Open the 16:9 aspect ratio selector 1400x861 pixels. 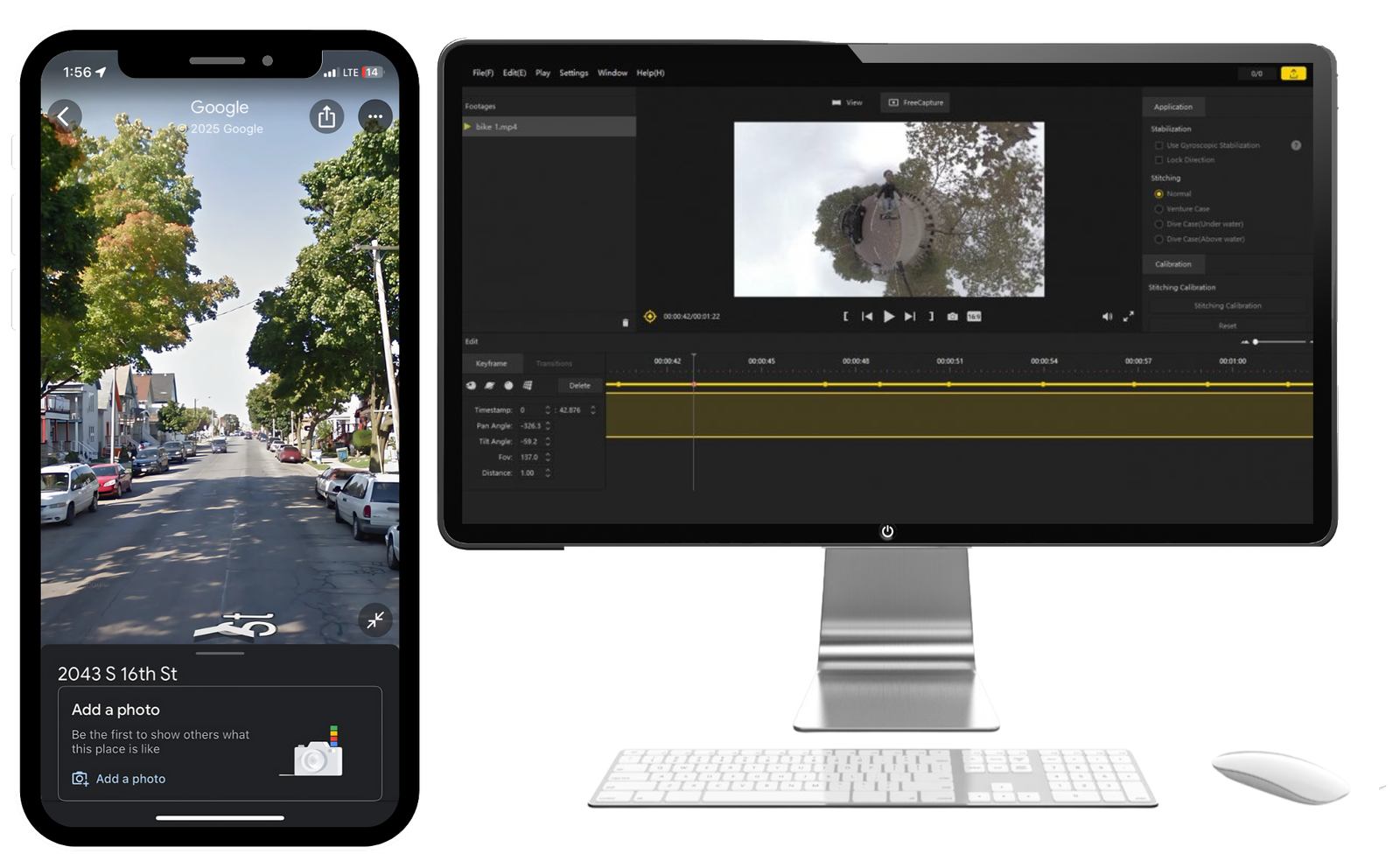pos(974,317)
